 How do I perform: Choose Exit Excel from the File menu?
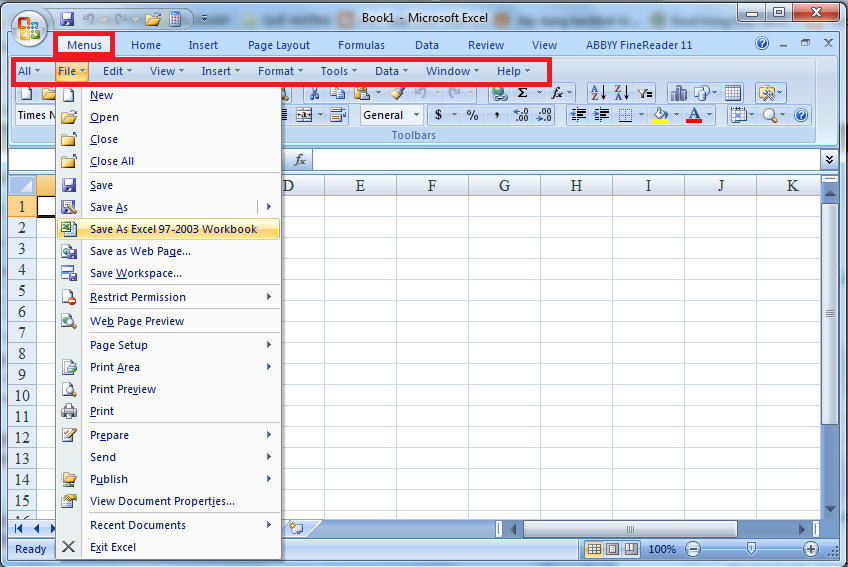coord(113,547)
